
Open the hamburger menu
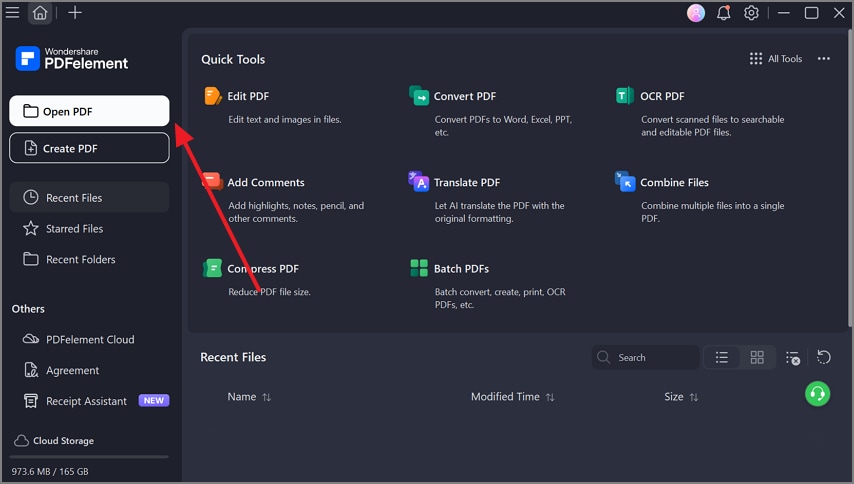(x=12, y=13)
